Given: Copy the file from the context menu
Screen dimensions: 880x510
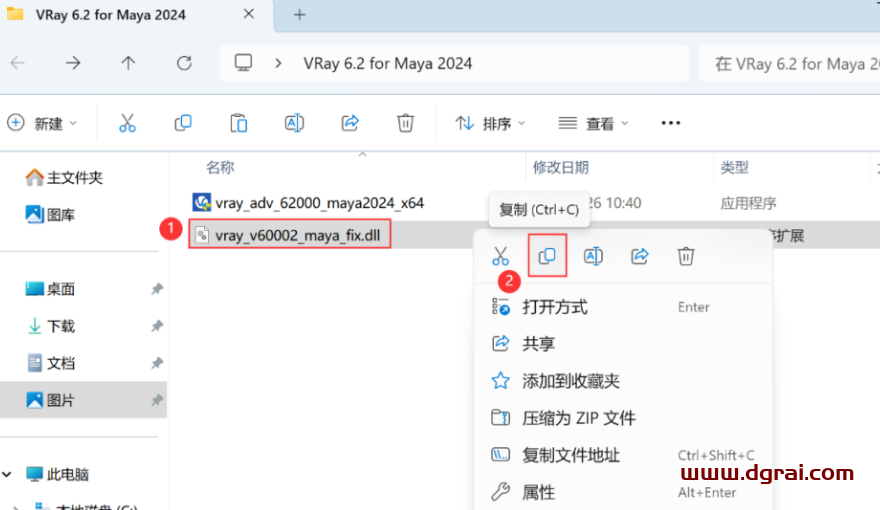Looking at the screenshot, I should 547,256.
